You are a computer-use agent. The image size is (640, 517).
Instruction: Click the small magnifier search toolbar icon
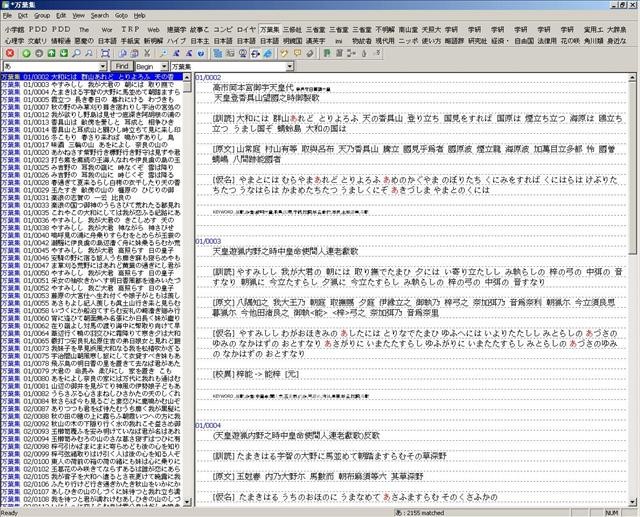click(x=164, y=53)
